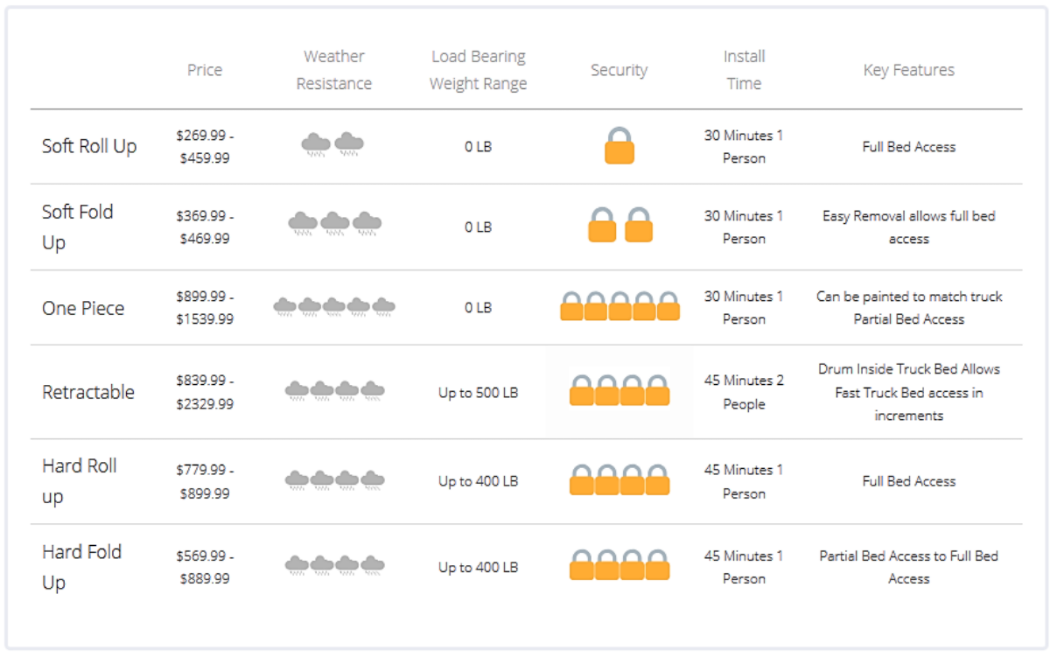Click install time in Hard Fold Up row
The height and width of the screenshot is (658, 1055).
[744, 567]
